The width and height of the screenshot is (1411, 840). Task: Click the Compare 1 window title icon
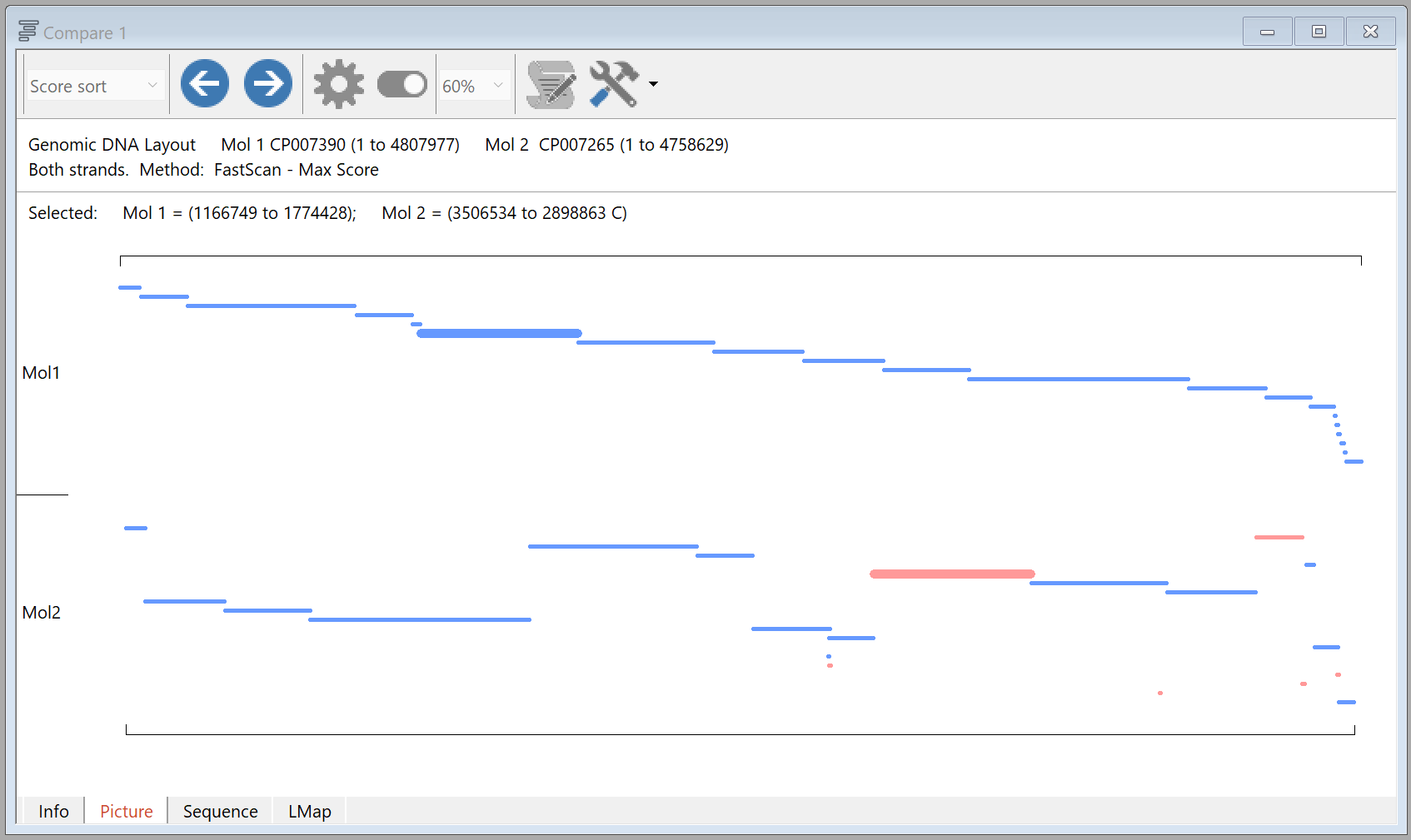[28, 32]
